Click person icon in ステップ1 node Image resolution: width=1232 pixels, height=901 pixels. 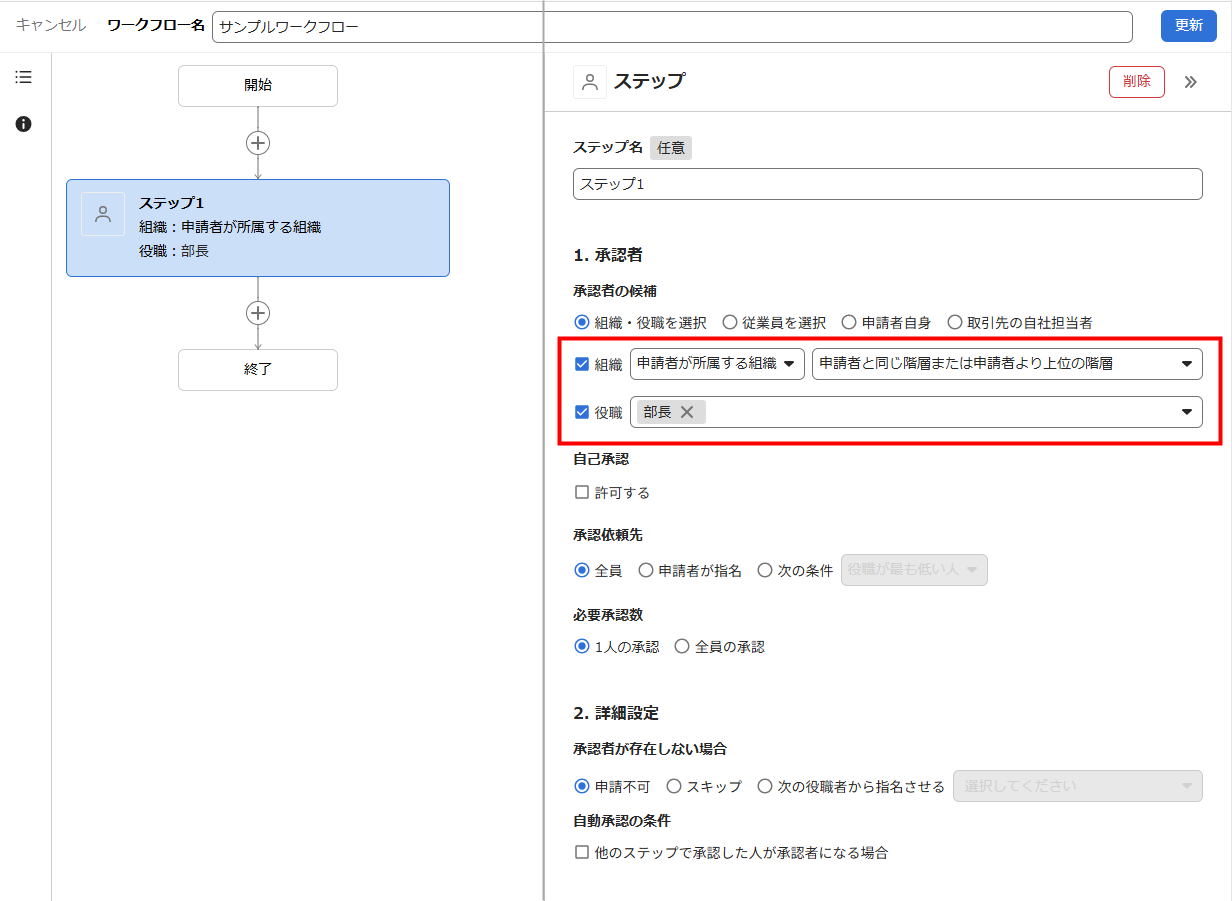103,214
